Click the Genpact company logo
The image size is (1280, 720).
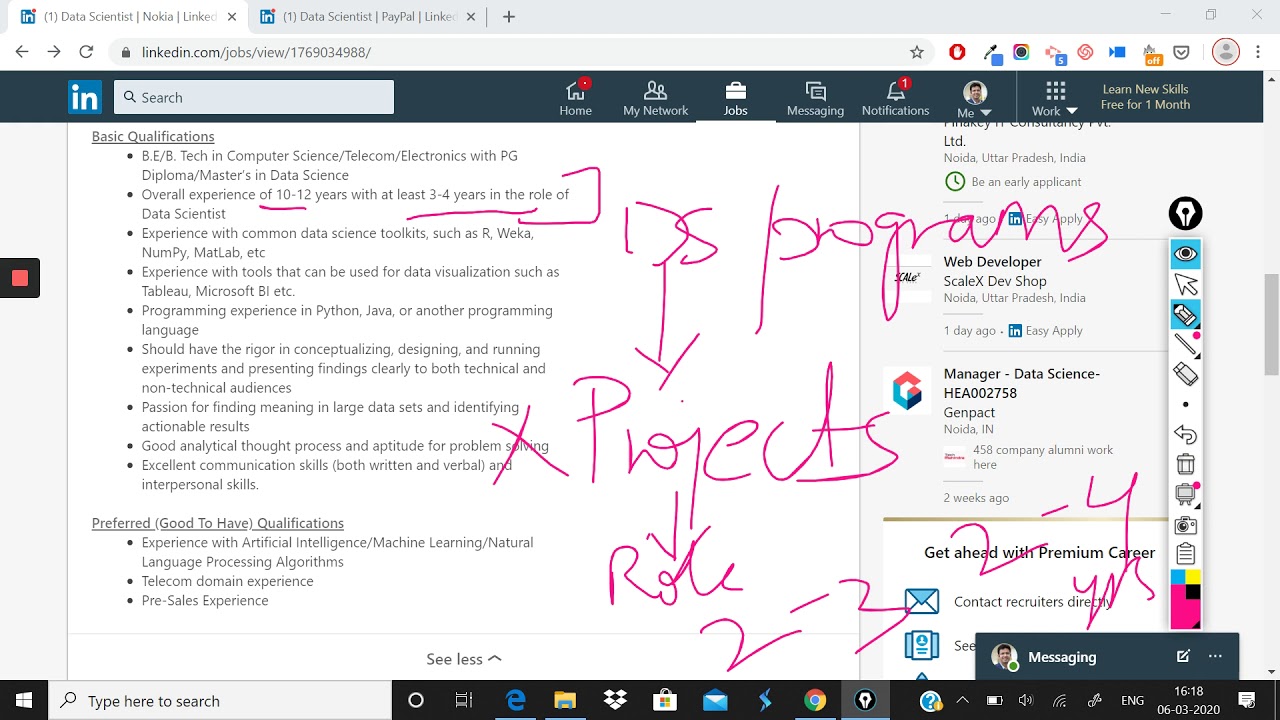(907, 391)
